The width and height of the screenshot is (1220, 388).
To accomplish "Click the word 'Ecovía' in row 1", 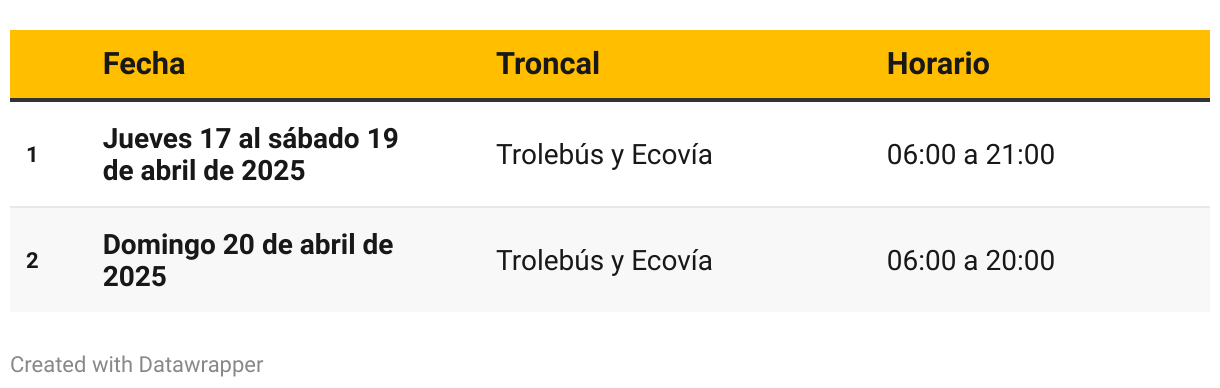I will click(x=672, y=155).
